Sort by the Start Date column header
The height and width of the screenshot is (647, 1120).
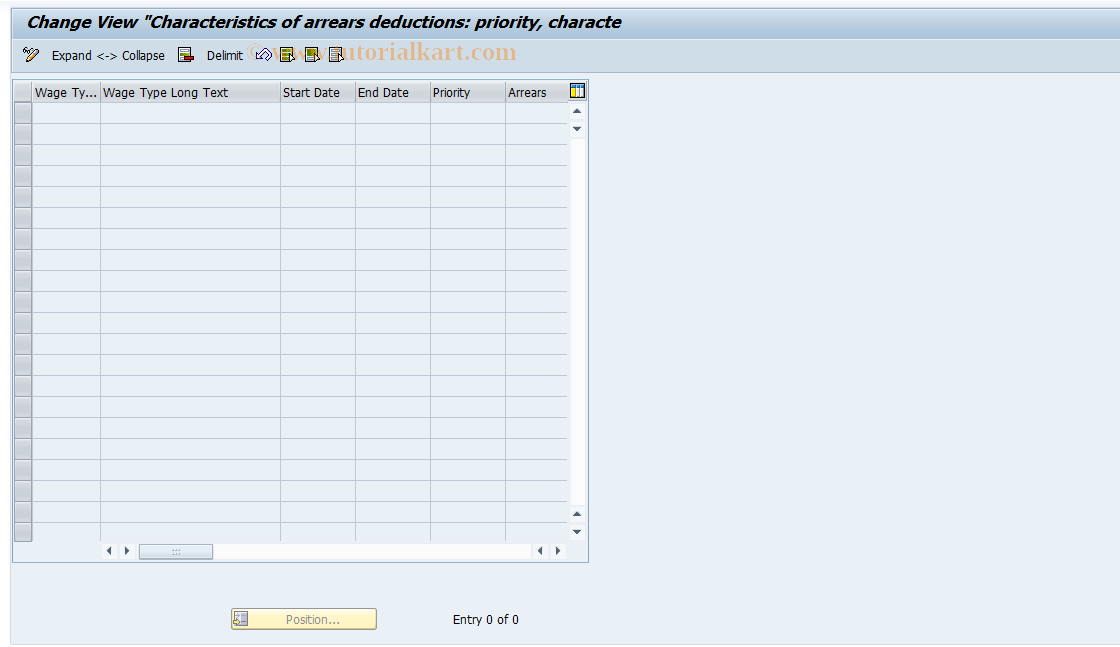tap(318, 93)
